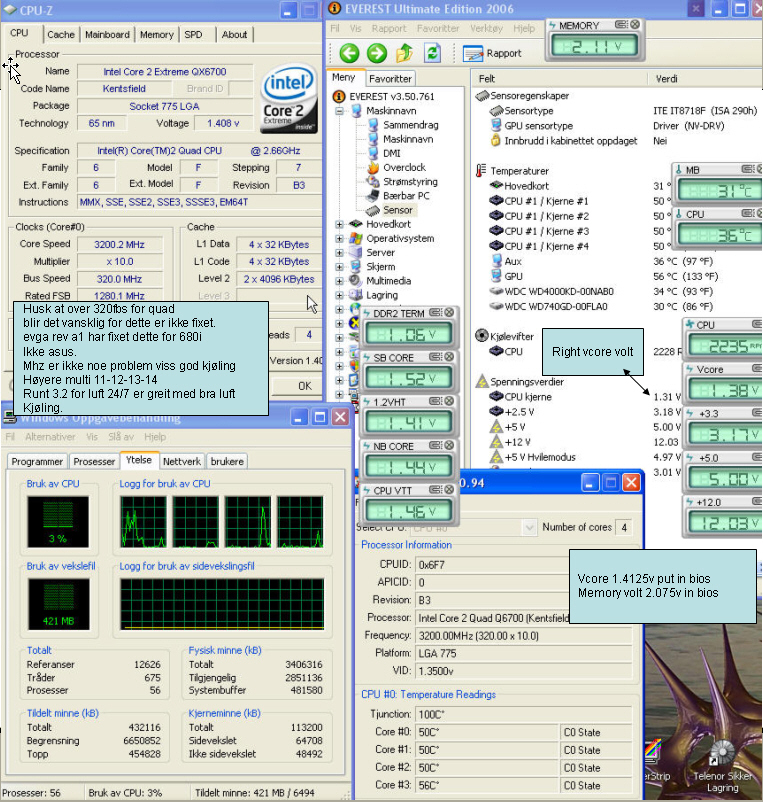Close the MEMORY voltage gadget

(x=635, y=25)
